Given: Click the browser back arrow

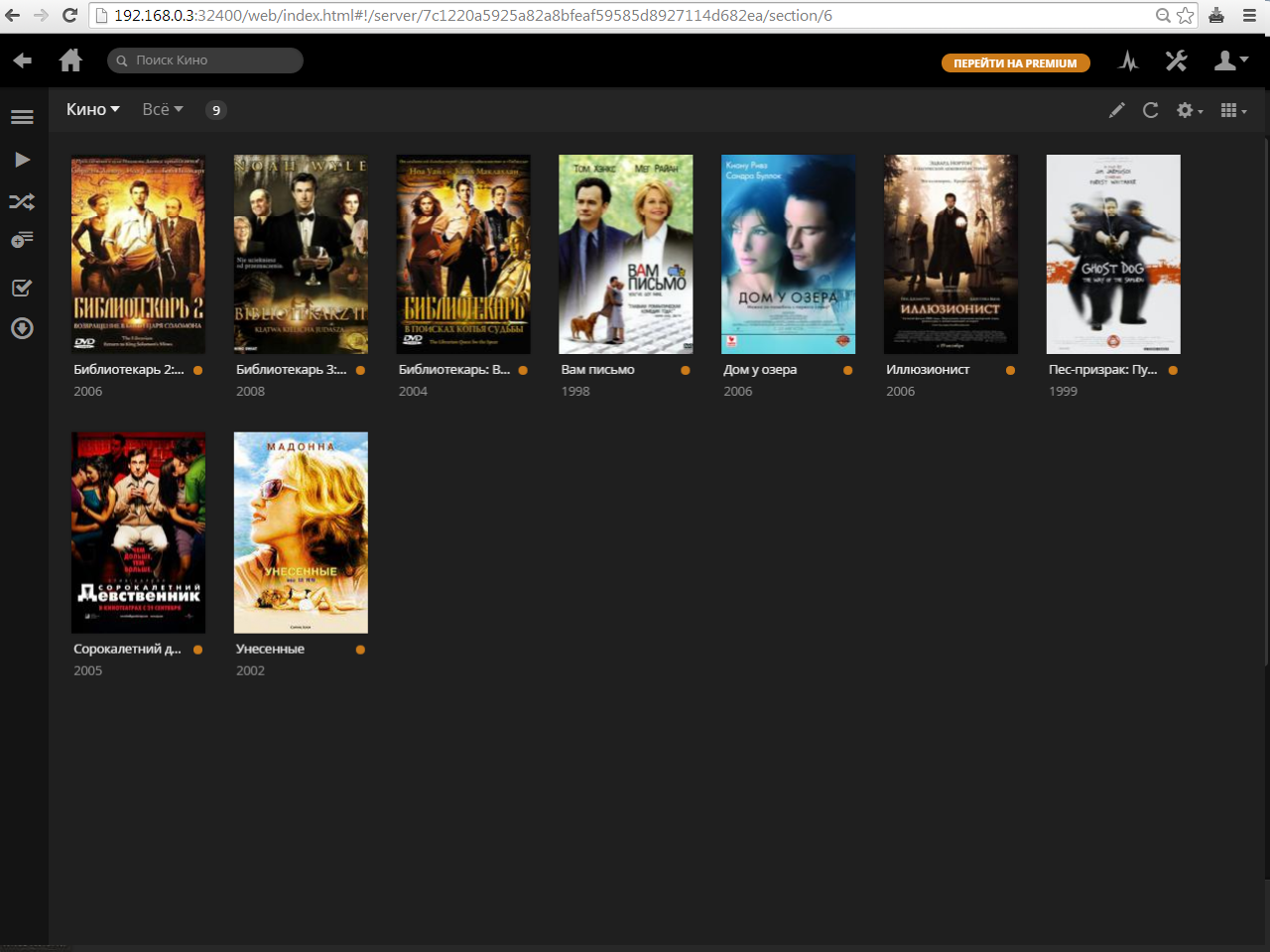Looking at the screenshot, I should 13,15.
